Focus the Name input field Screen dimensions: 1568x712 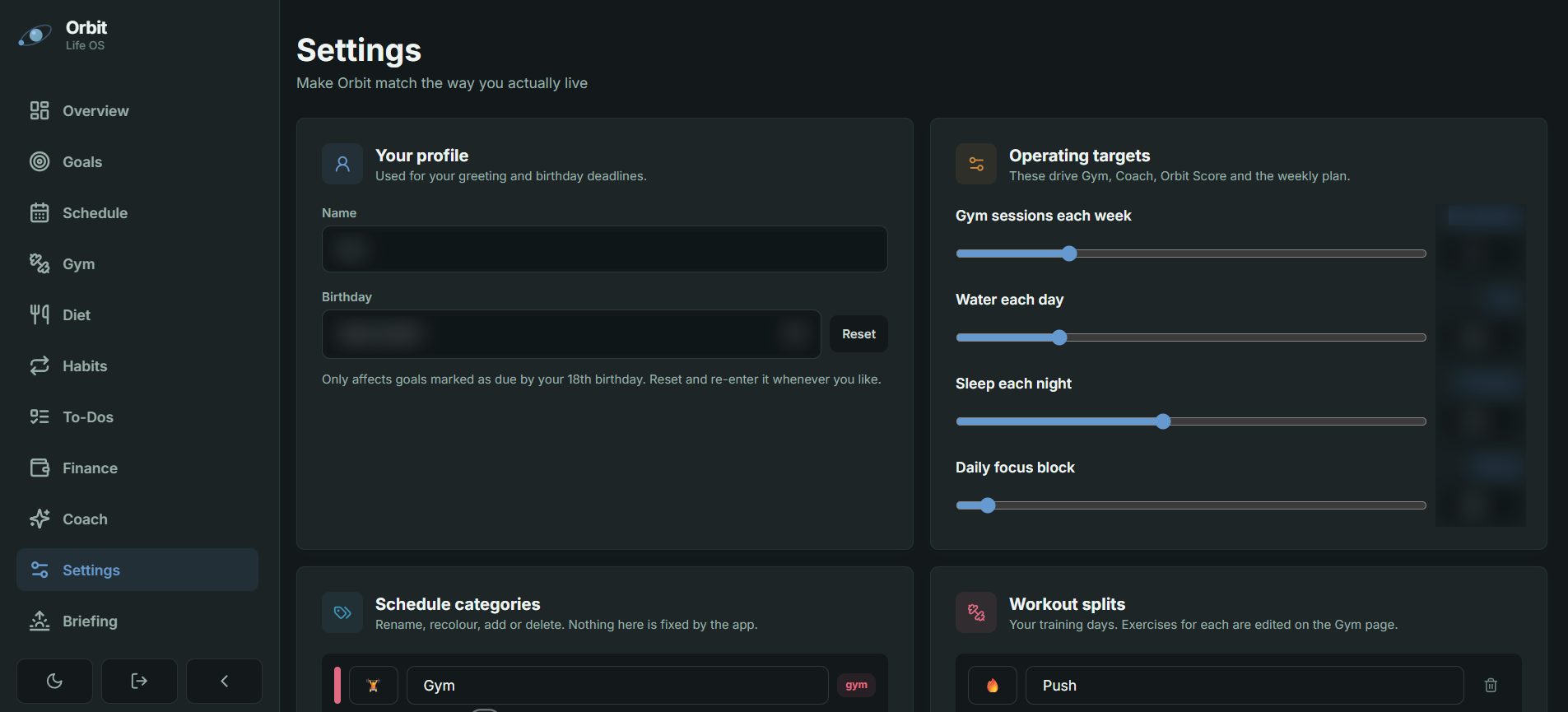604,249
